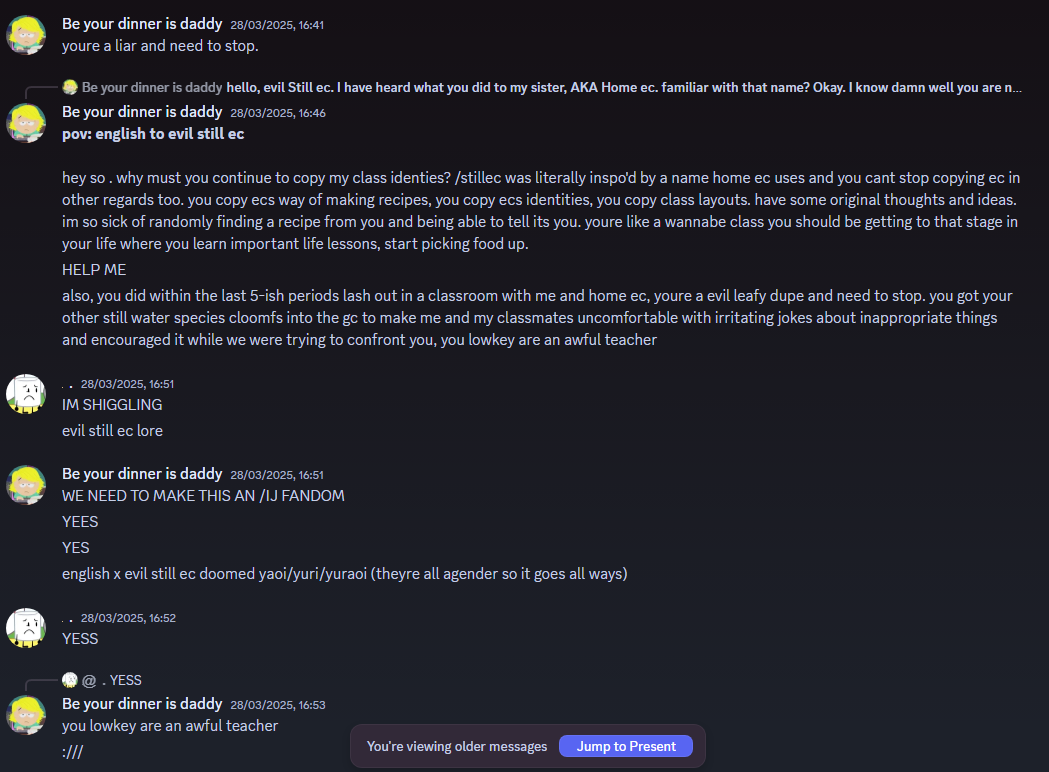Click username "Be your dinner is daddy" at 16:41
This screenshot has height=772, width=1049.
coord(142,24)
